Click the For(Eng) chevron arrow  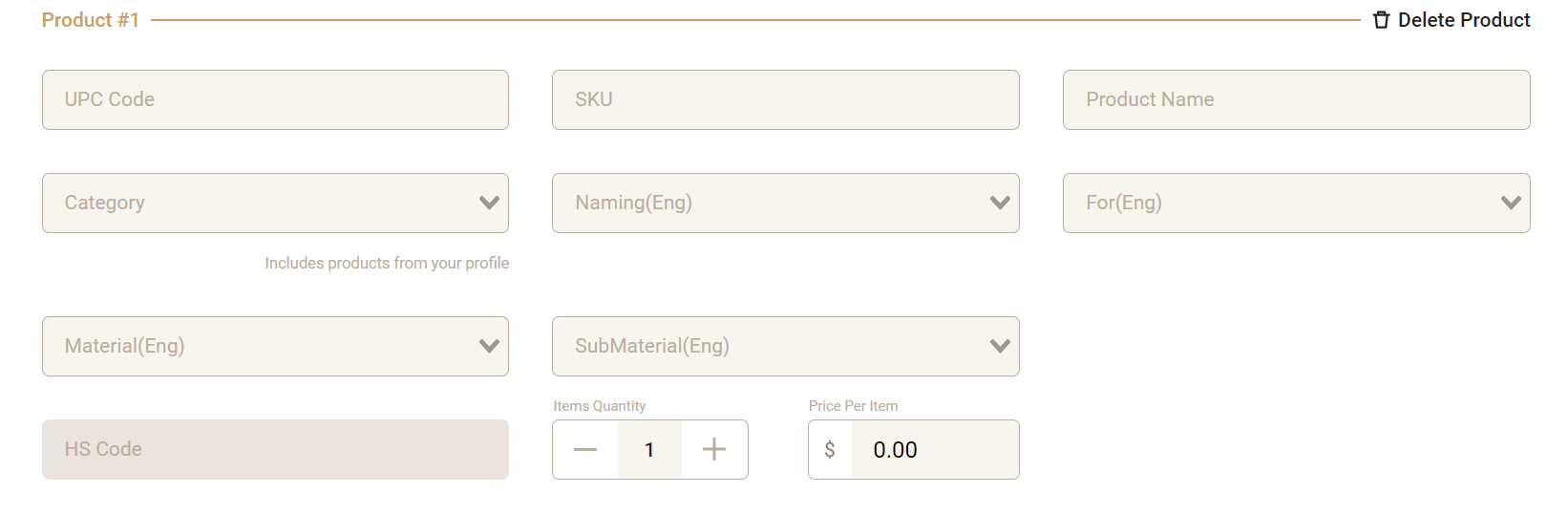pos(1511,203)
